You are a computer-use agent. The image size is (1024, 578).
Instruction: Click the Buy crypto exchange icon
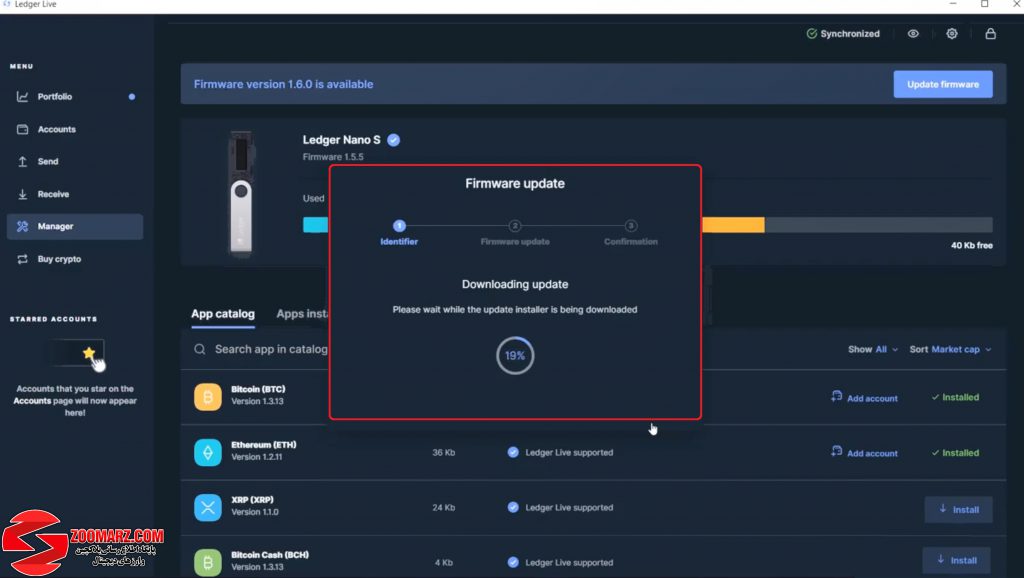(22, 259)
